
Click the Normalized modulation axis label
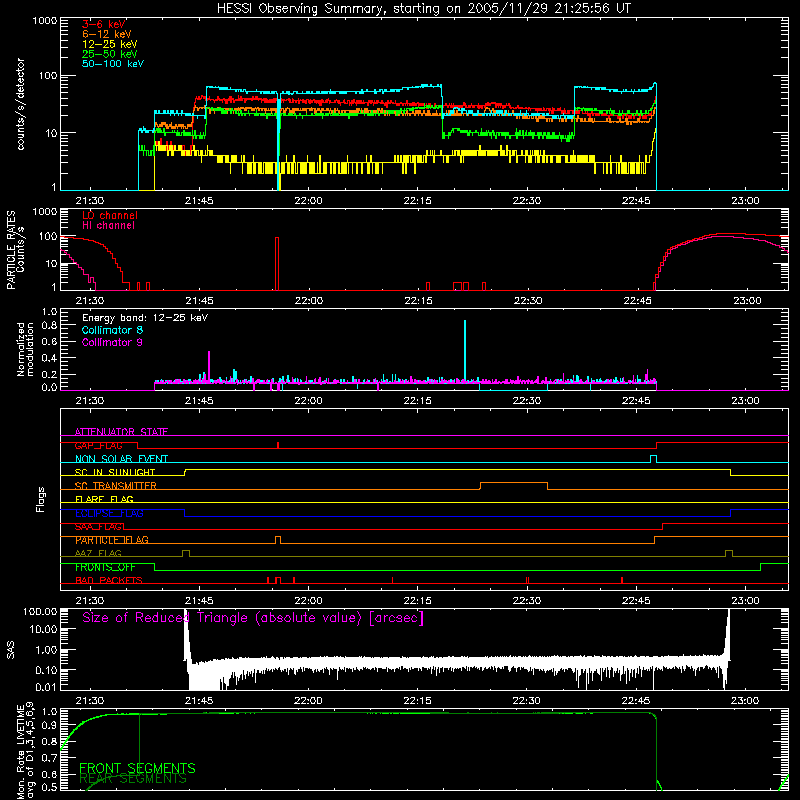click(x=25, y=349)
